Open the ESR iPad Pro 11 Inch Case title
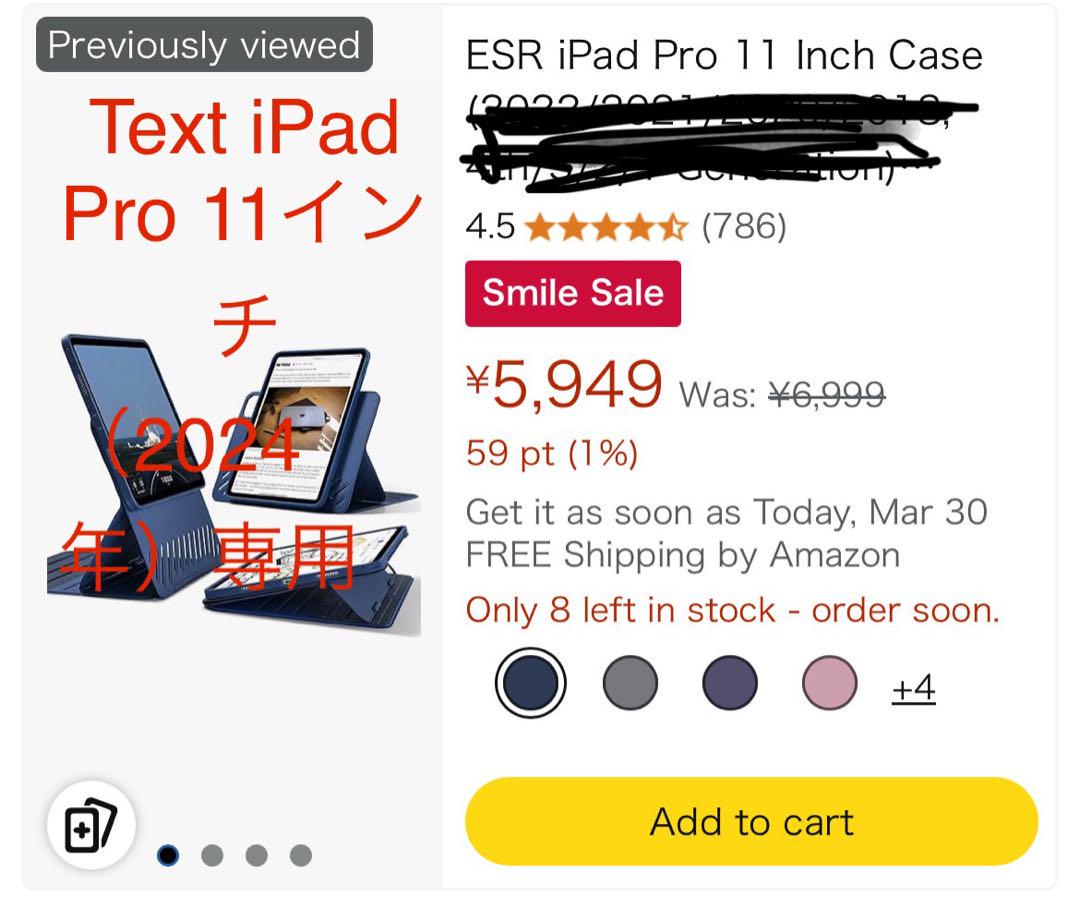This screenshot has width=1080, height=899. tap(724, 55)
